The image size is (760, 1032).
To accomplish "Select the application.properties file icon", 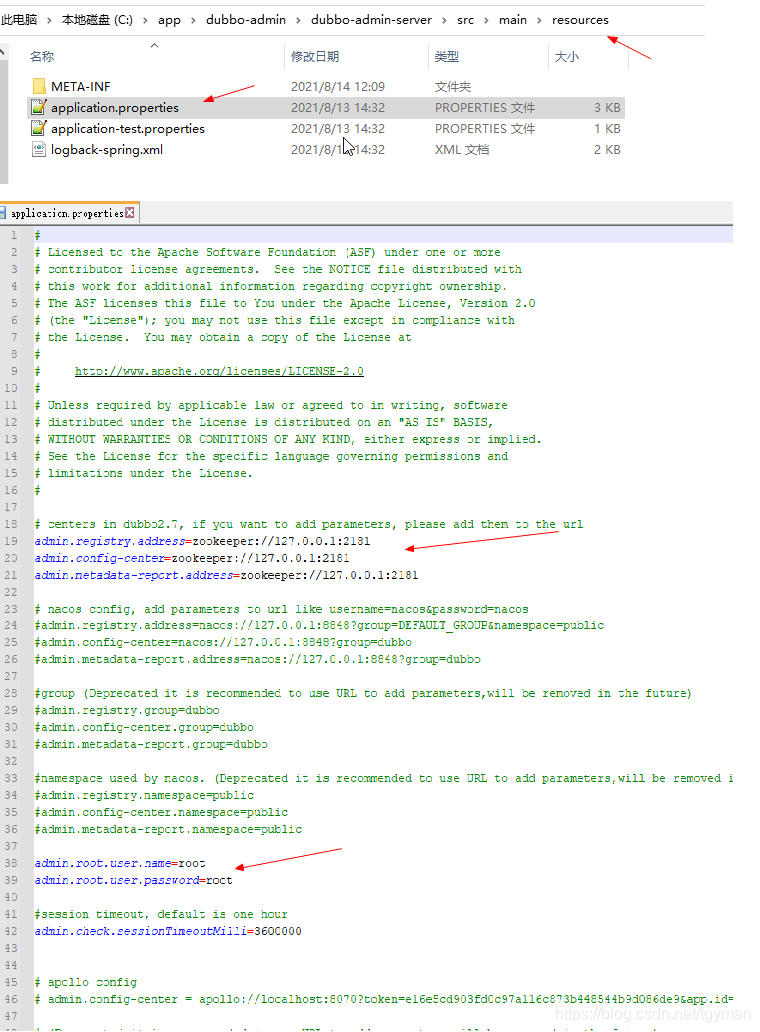I will tap(39, 107).
